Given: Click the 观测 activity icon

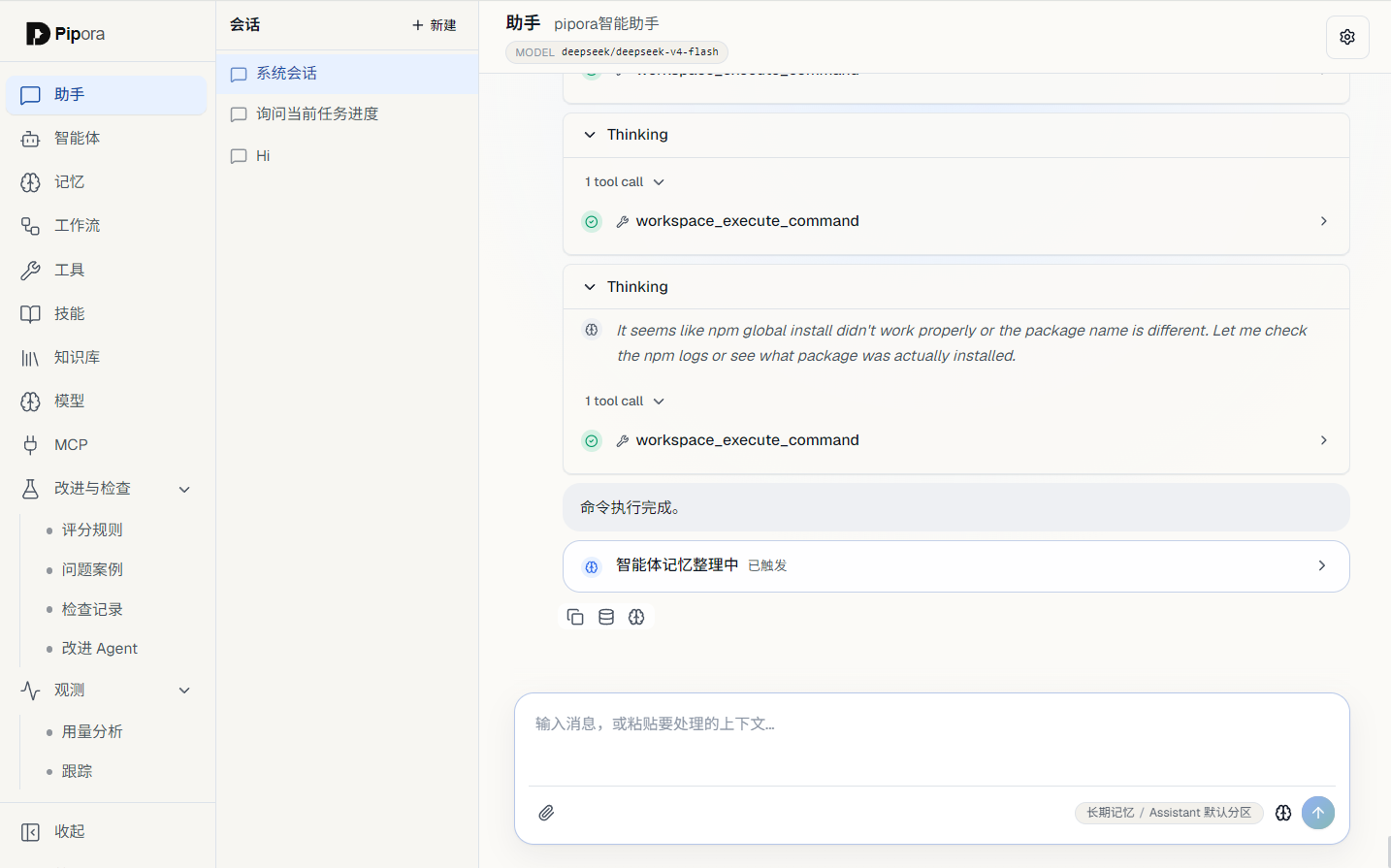Looking at the screenshot, I should [30, 691].
